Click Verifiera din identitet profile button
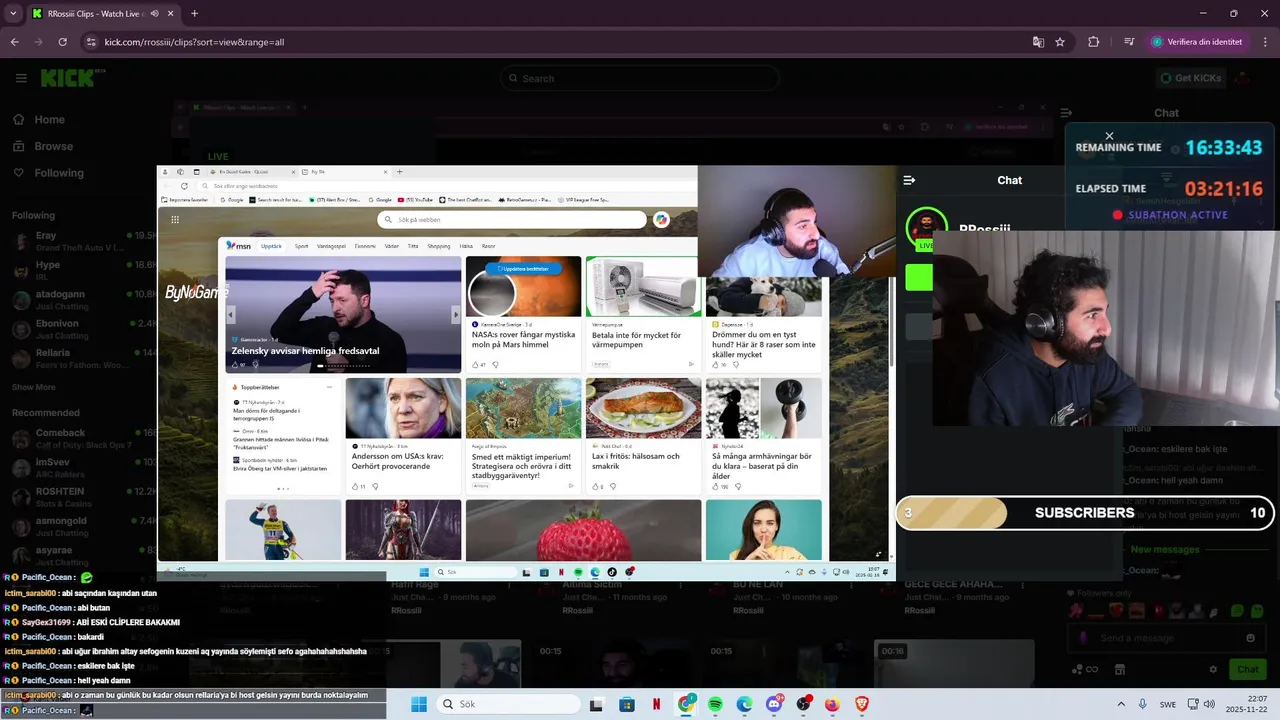The image size is (1280, 720). [x=1197, y=42]
